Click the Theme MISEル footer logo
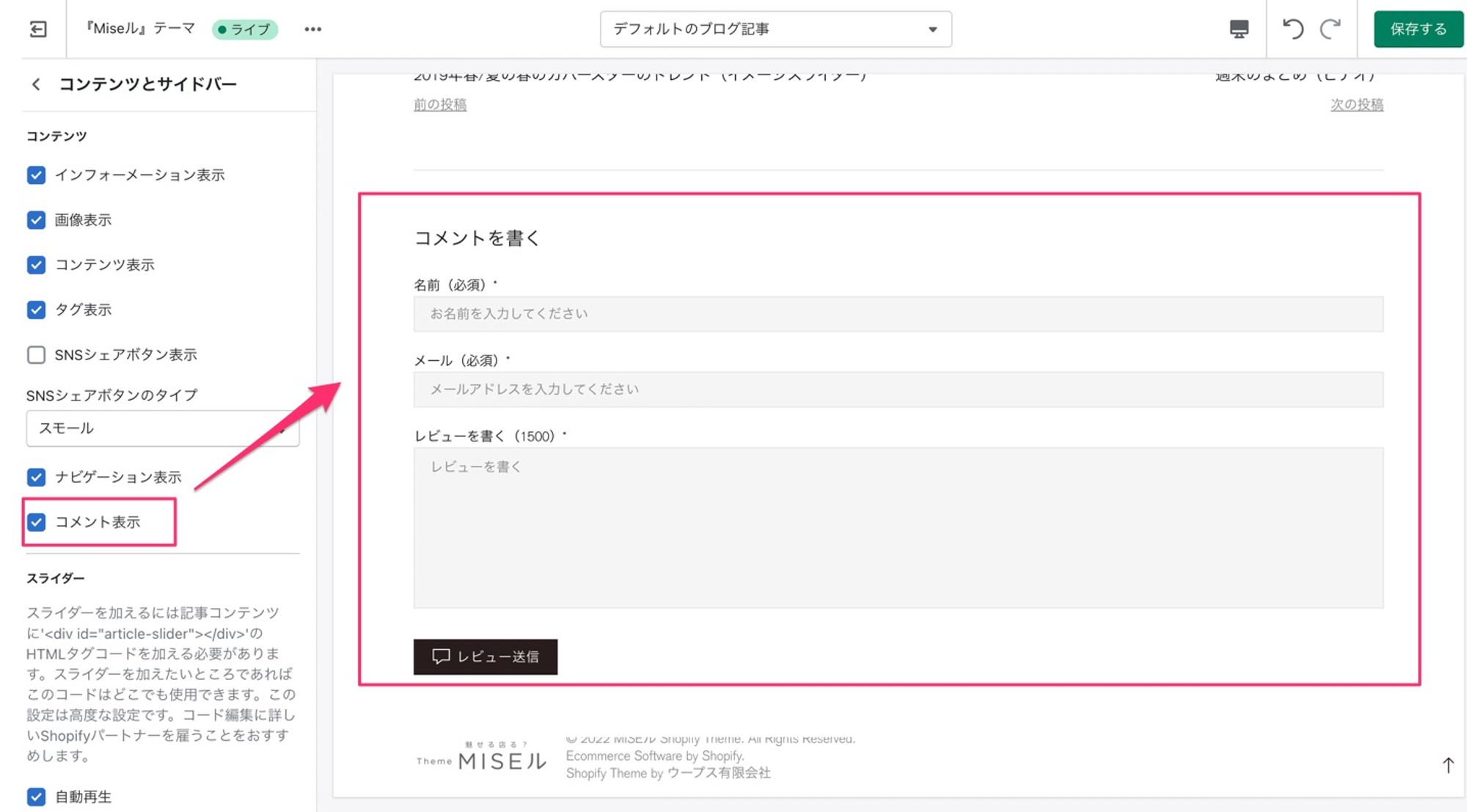1467x812 pixels. 481,756
